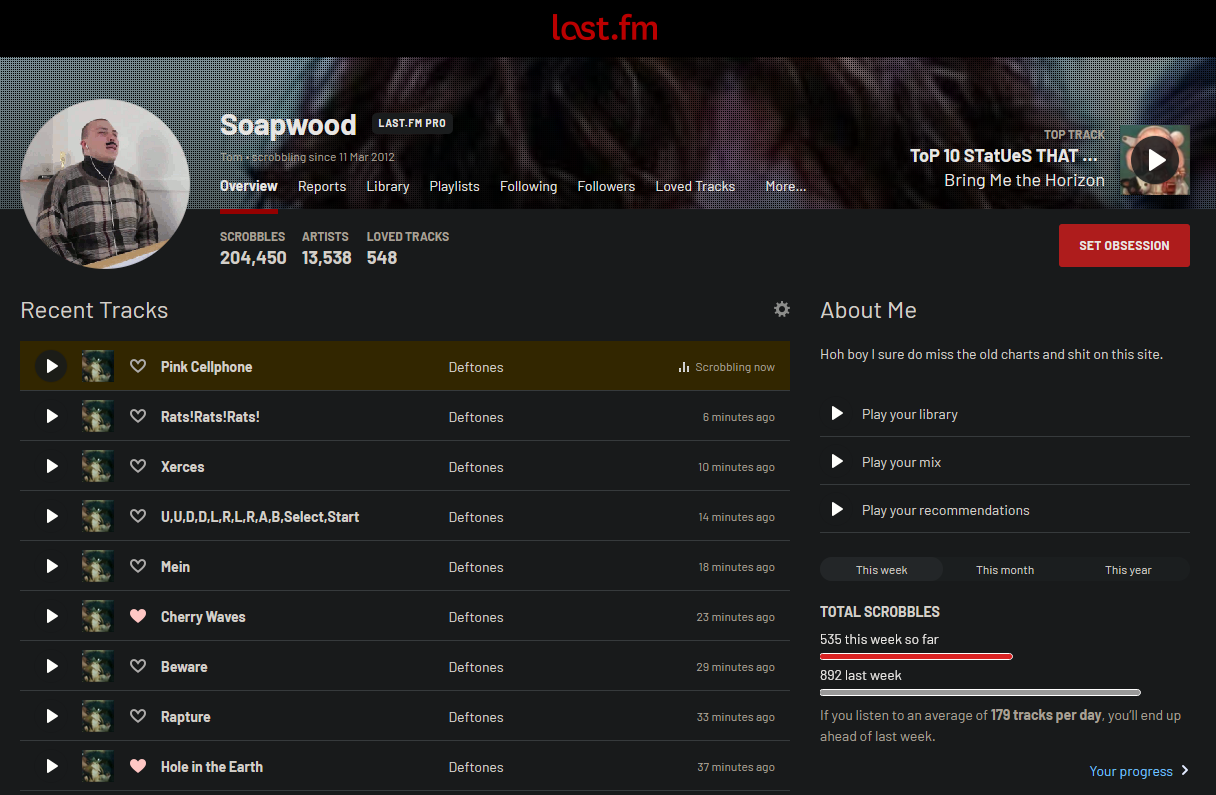Image resolution: width=1216 pixels, height=795 pixels.
Task: Play the Mein track
Action: click(52, 567)
